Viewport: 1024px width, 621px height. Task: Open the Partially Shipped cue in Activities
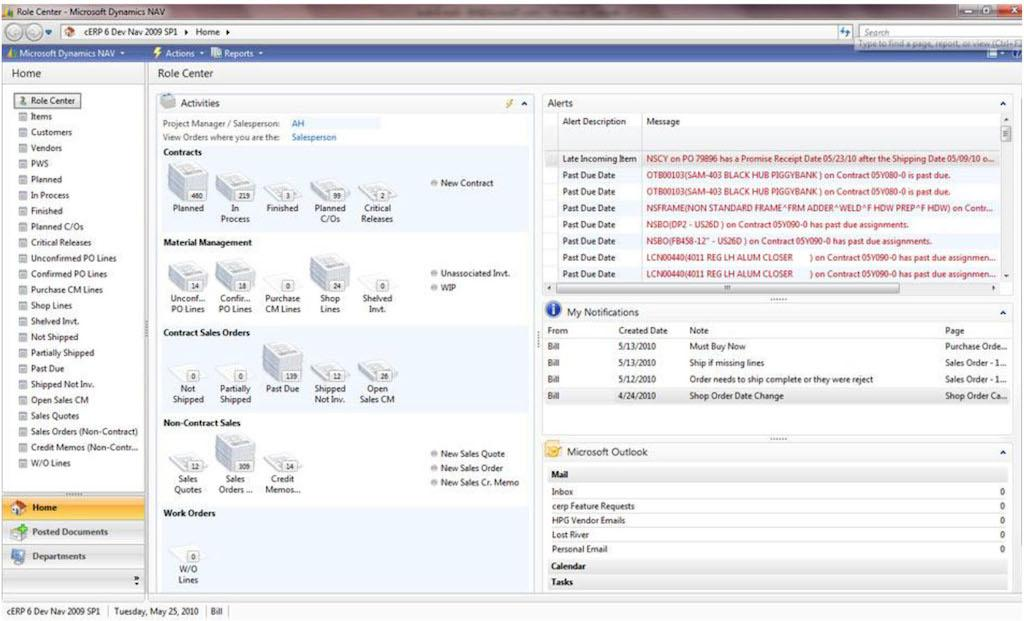235,385
